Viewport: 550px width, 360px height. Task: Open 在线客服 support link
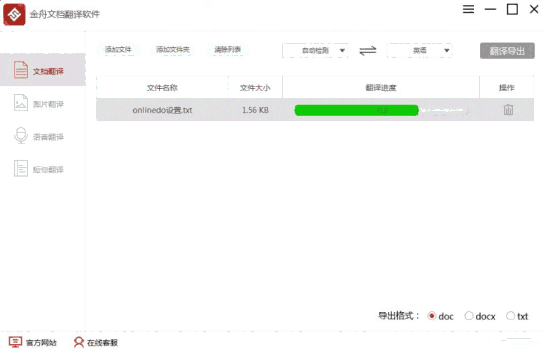96,342
